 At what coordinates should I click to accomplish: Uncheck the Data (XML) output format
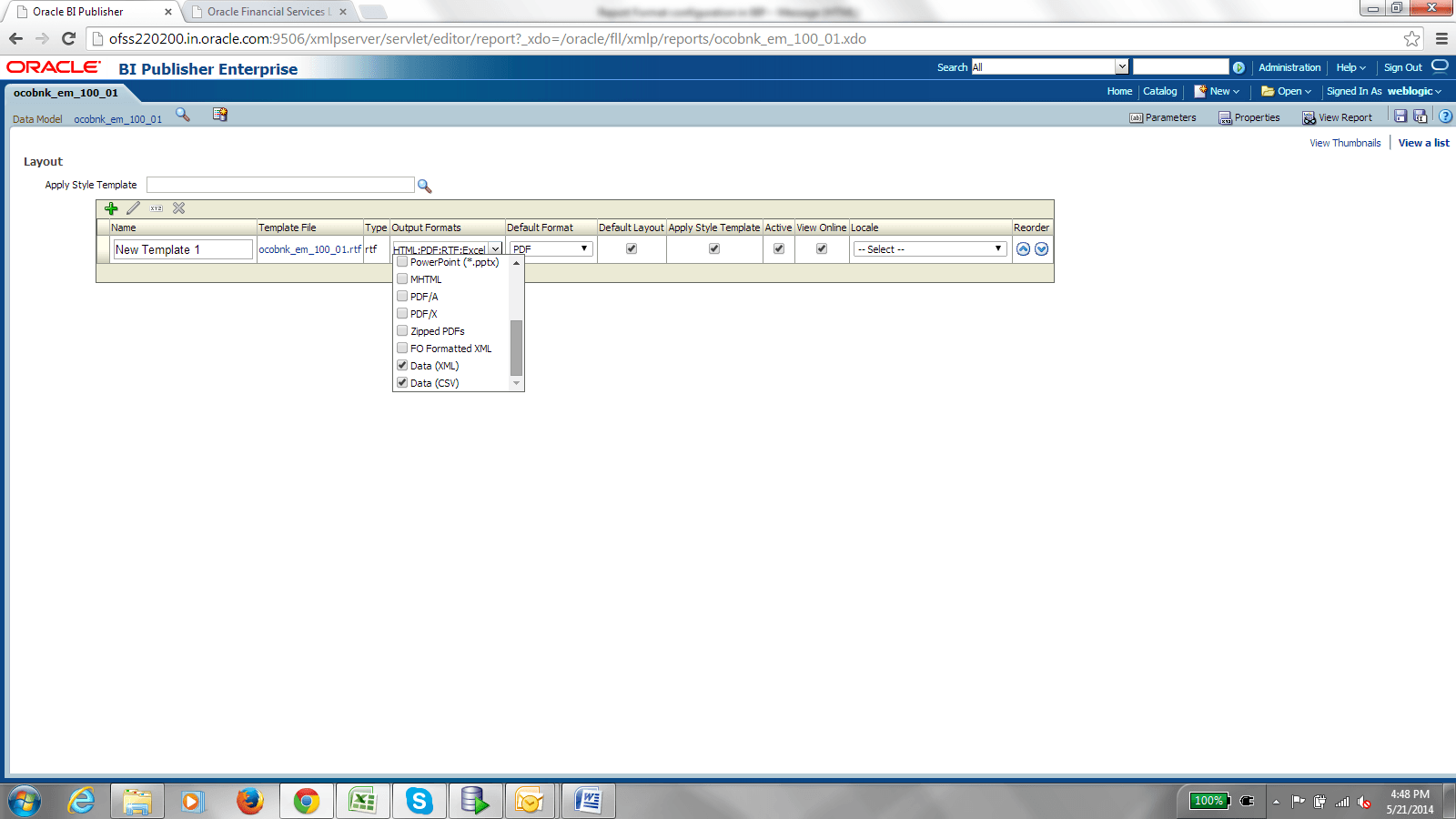point(402,366)
